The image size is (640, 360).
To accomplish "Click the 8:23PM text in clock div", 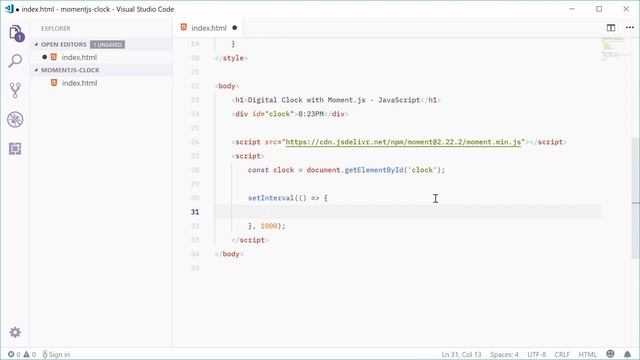I will pyautogui.click(x=311, y=114).
